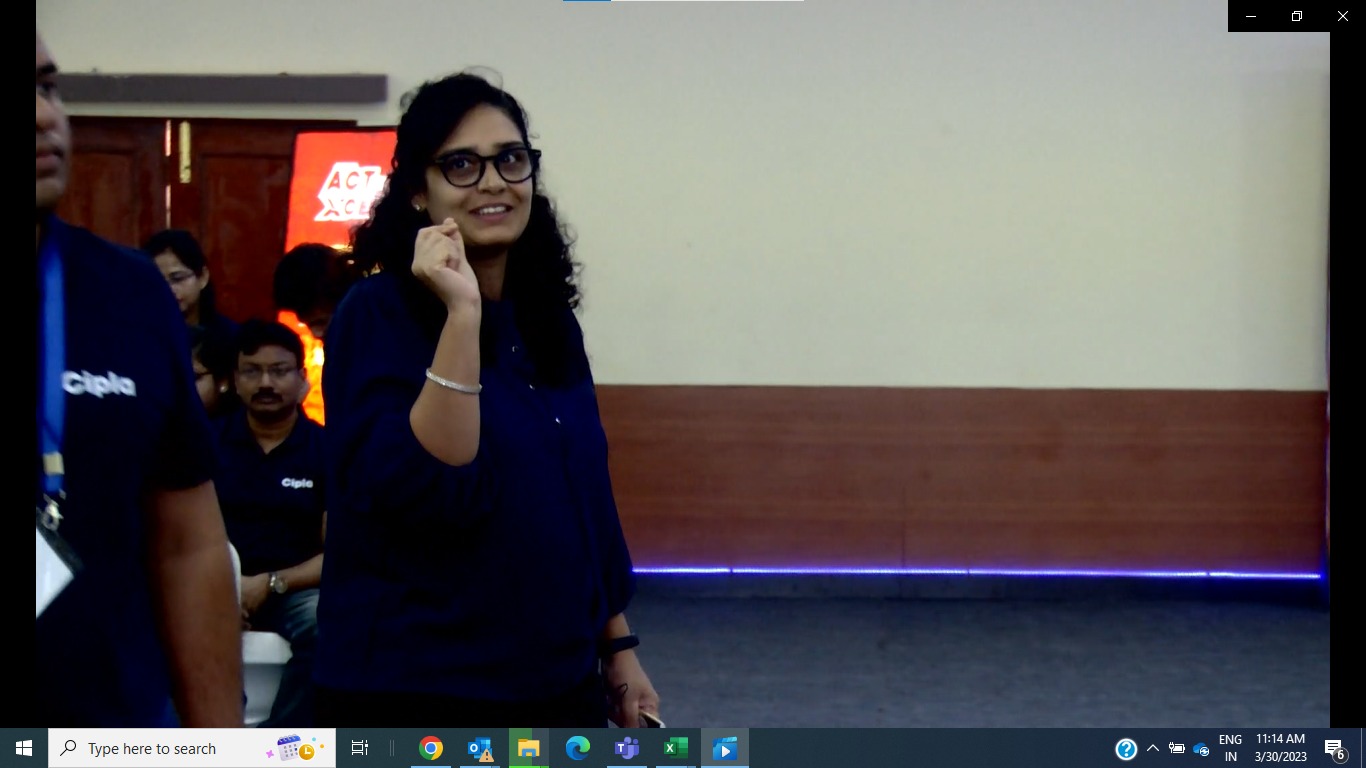Open the notification center with 6 alerts
The width and height of the screenshot is (1366, 768).
pyautogui.click(x=1334, y=749)
